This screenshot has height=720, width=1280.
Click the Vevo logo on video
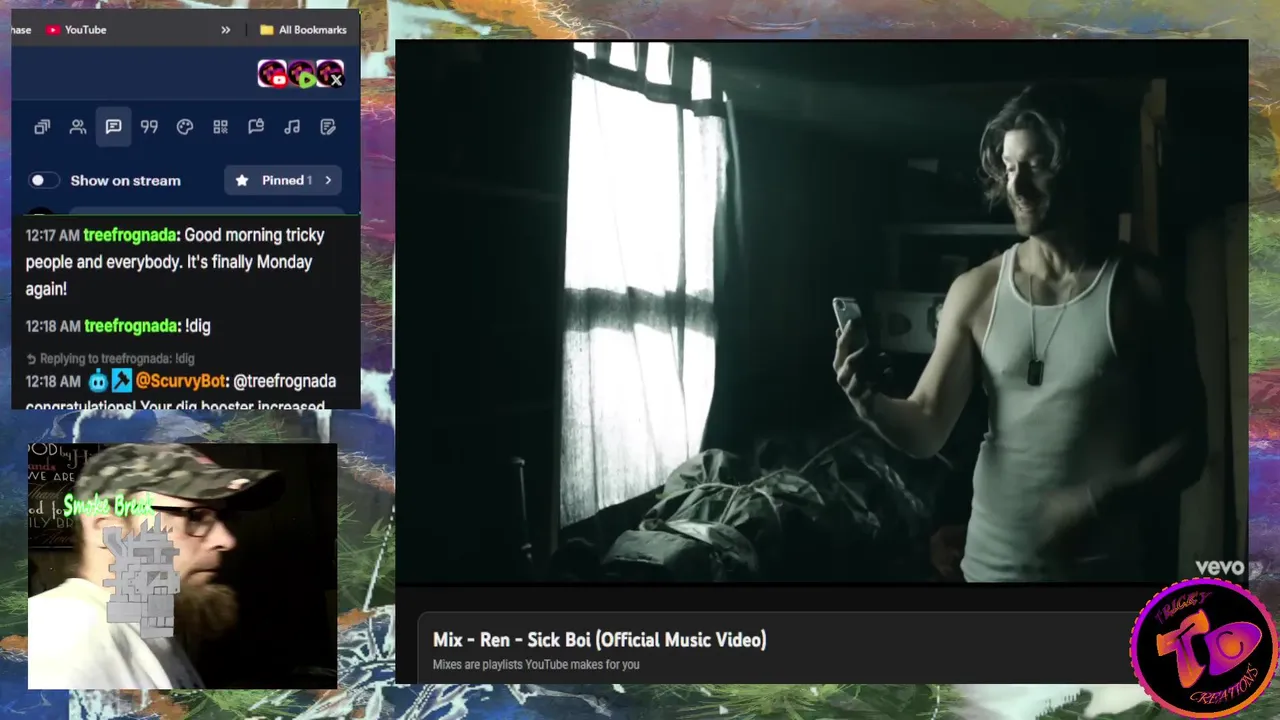coord(1219,568)
